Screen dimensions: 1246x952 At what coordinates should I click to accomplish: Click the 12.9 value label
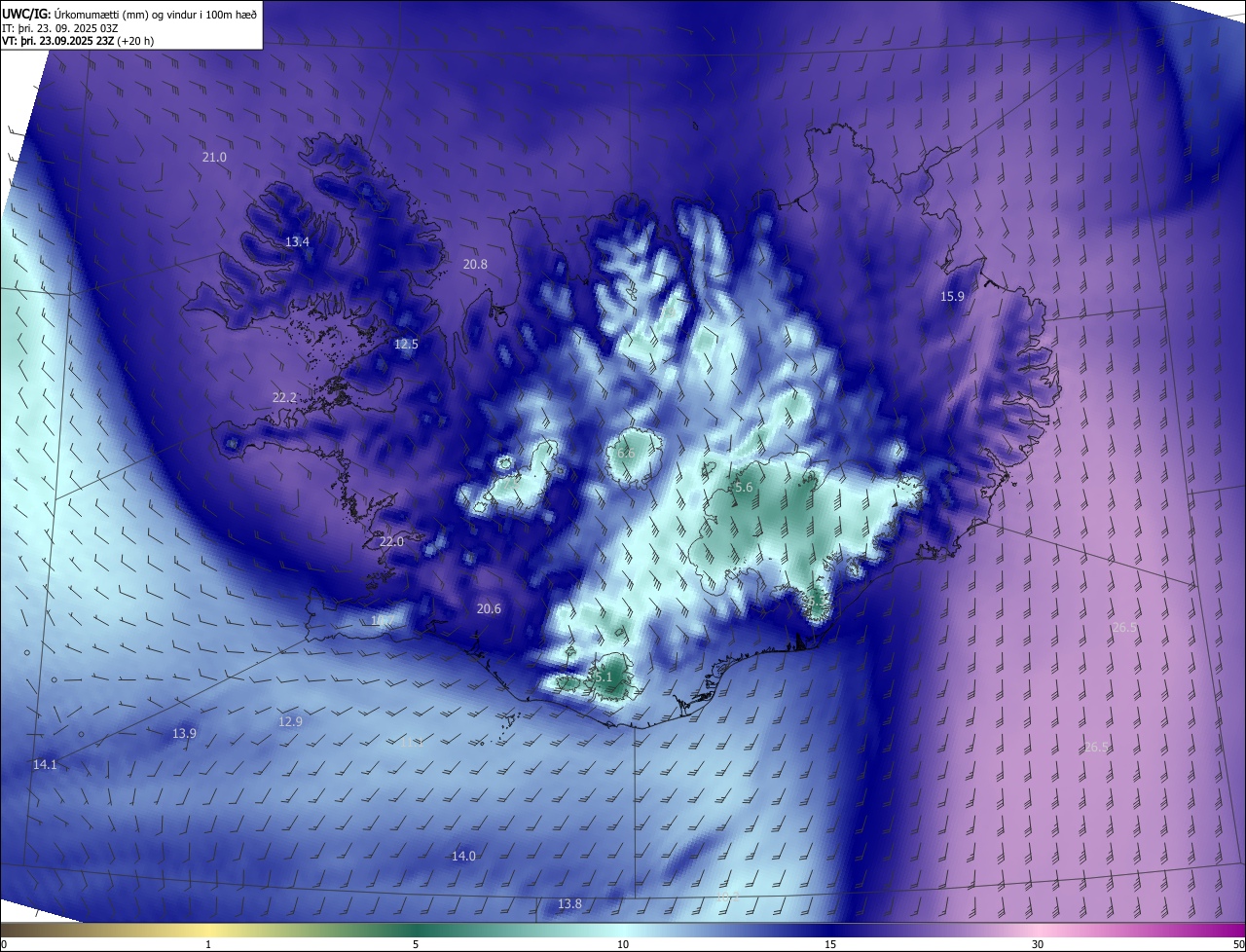290,721
